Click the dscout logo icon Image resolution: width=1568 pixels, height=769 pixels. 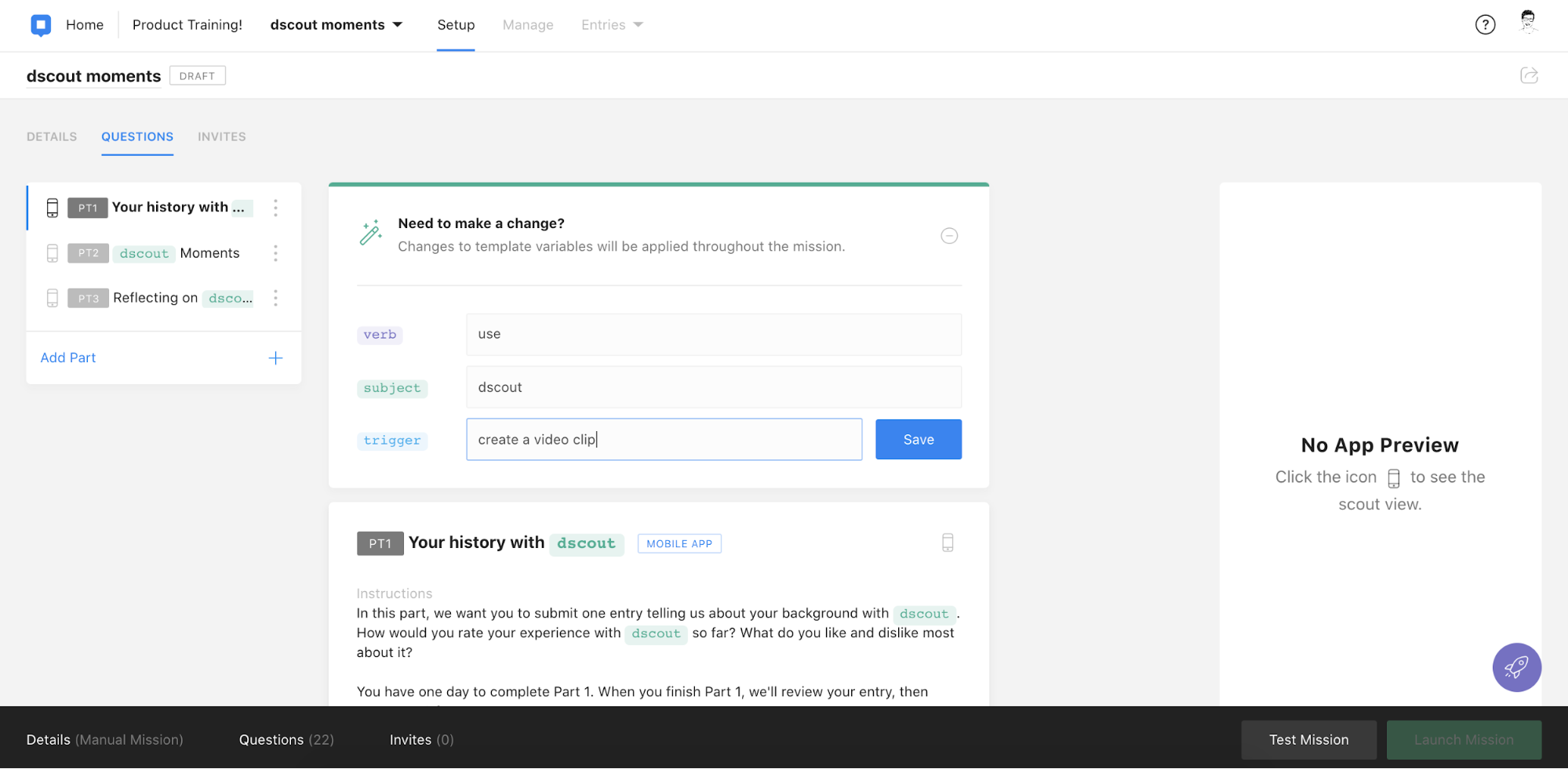[41, 25]
